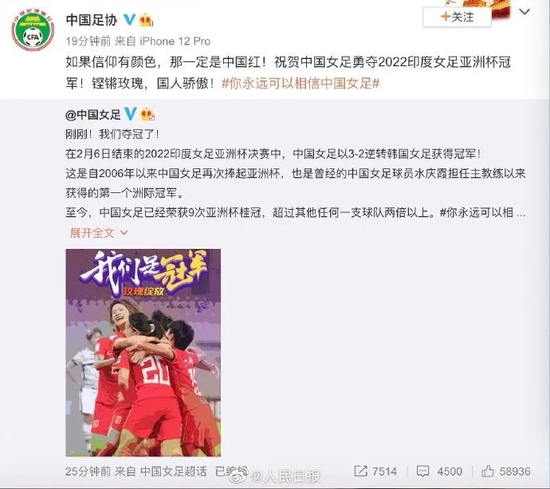Like the post with thumbs-up 58936
The image size is (550, 489).
click(x=488, y=471)
